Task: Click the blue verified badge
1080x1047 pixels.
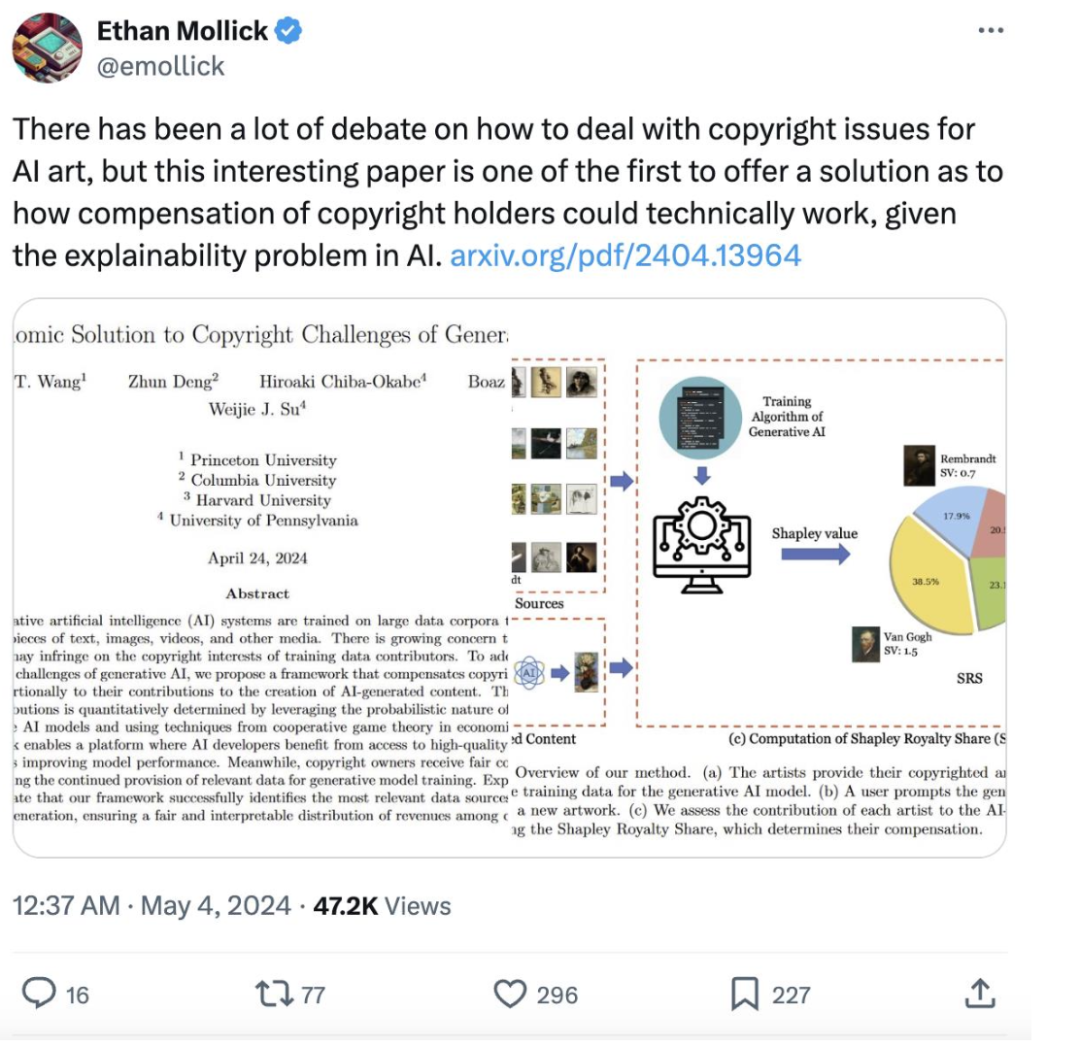Action: tap(288, 31)
